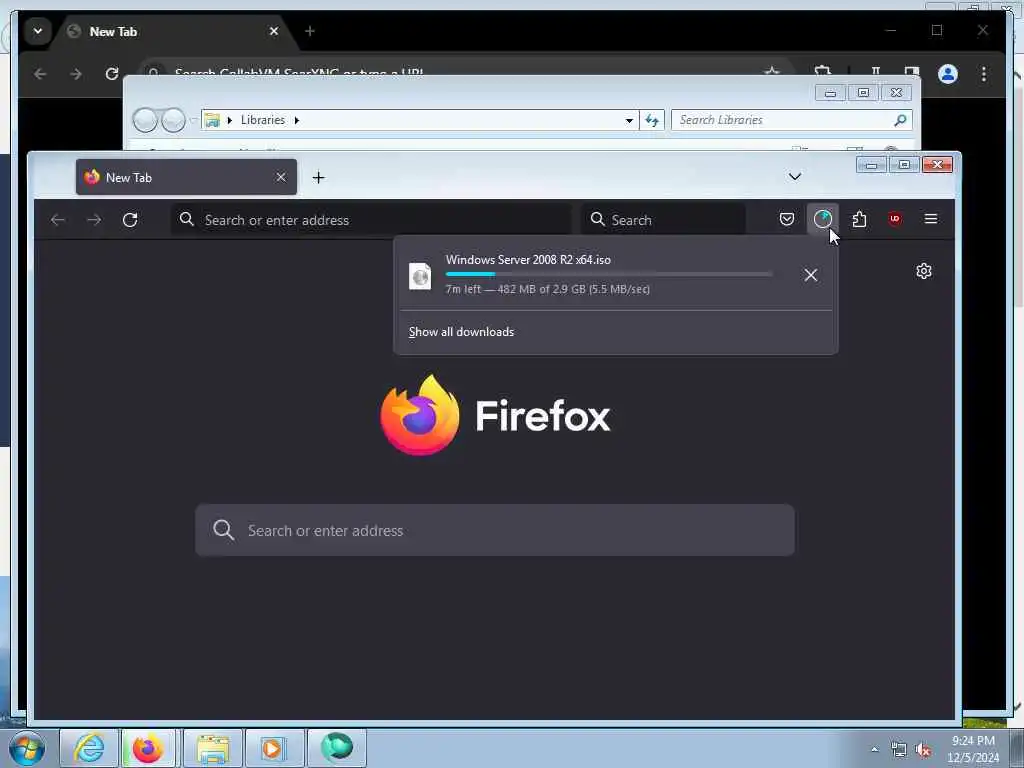Launch Internet Explorer from taskbar
This screenshot has width=1024, height=768.
(89, 748)
